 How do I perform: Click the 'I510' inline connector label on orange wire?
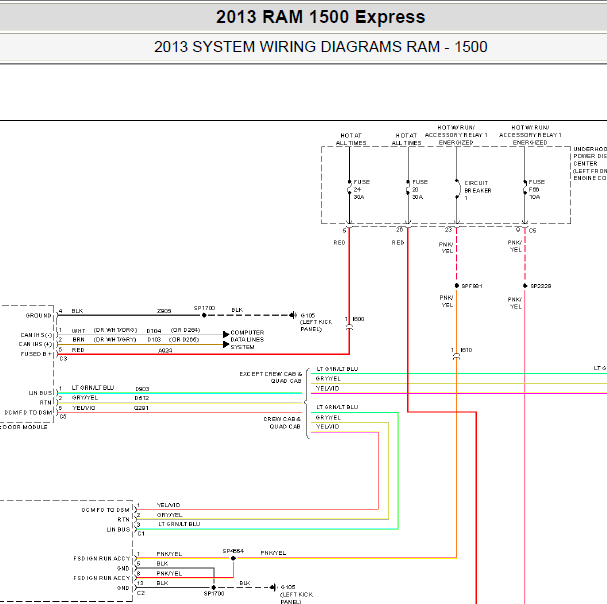(x=466, y=350)
